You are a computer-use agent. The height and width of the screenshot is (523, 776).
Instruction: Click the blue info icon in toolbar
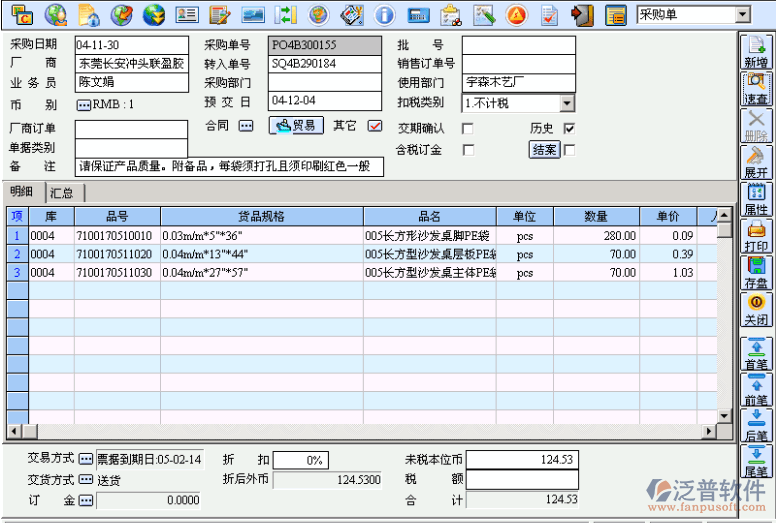coord(383,15)
